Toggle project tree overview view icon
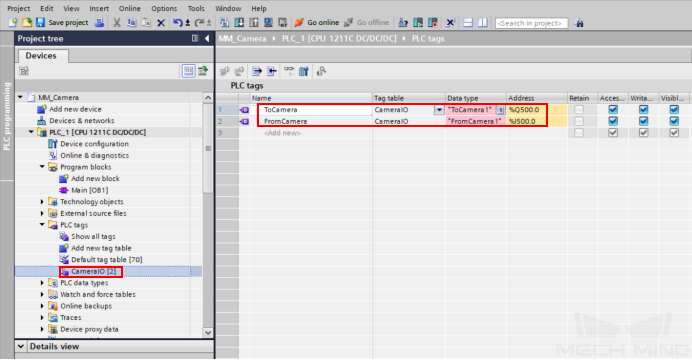Screen dimensions: 692x360 coord(188,71)
